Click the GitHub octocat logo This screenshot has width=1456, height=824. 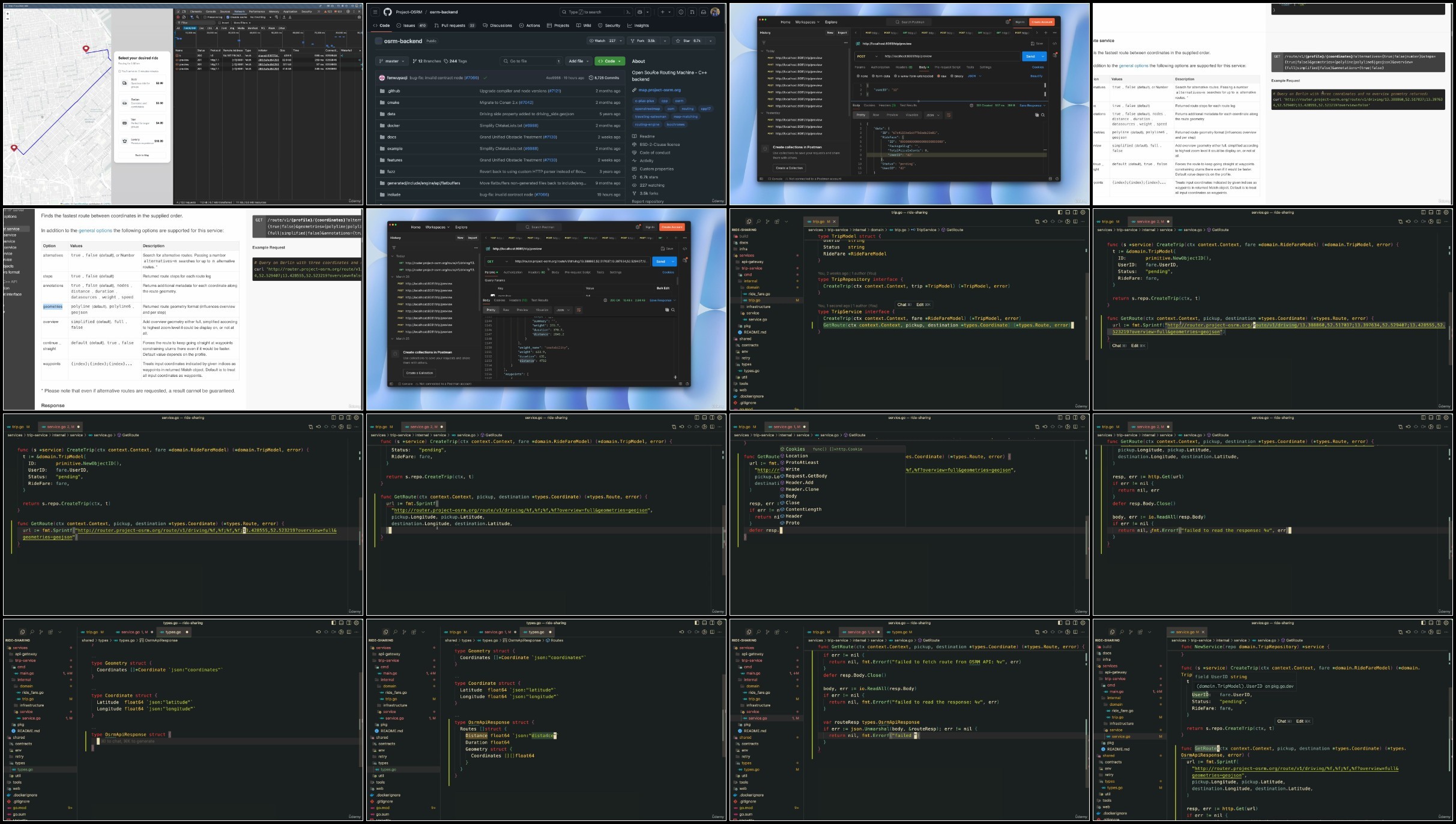click(x=388, y=11)
